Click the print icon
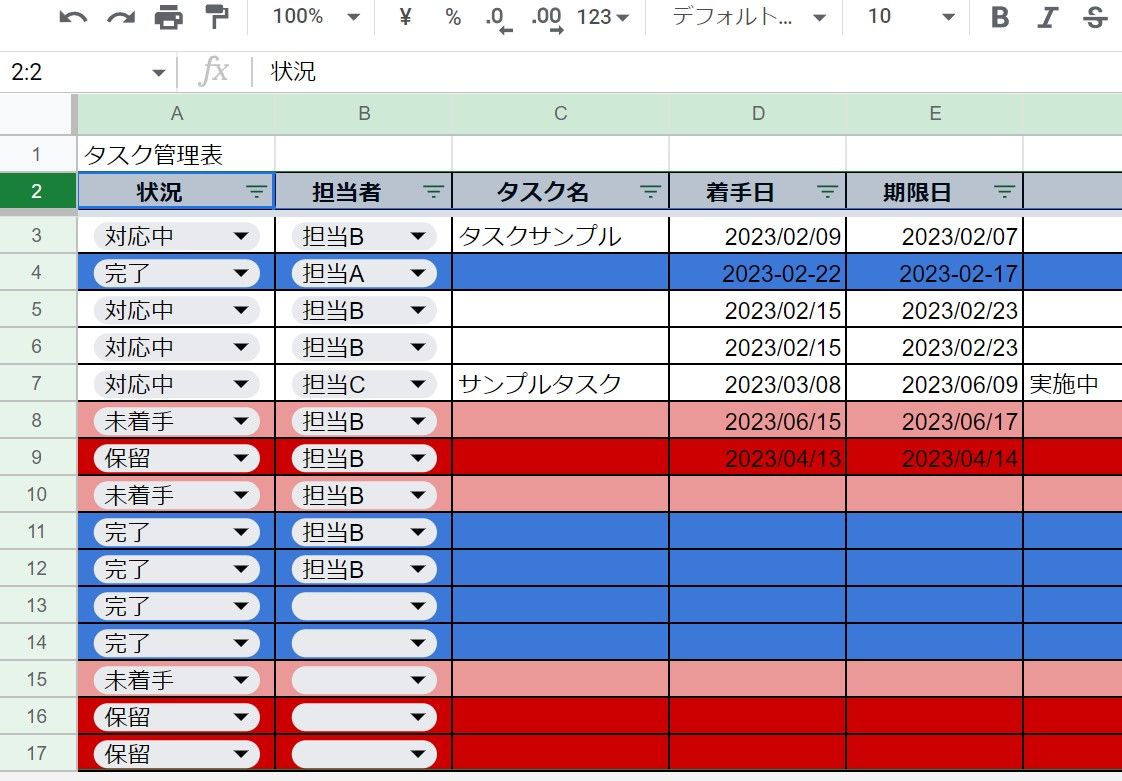 click(x=168, y=16)
